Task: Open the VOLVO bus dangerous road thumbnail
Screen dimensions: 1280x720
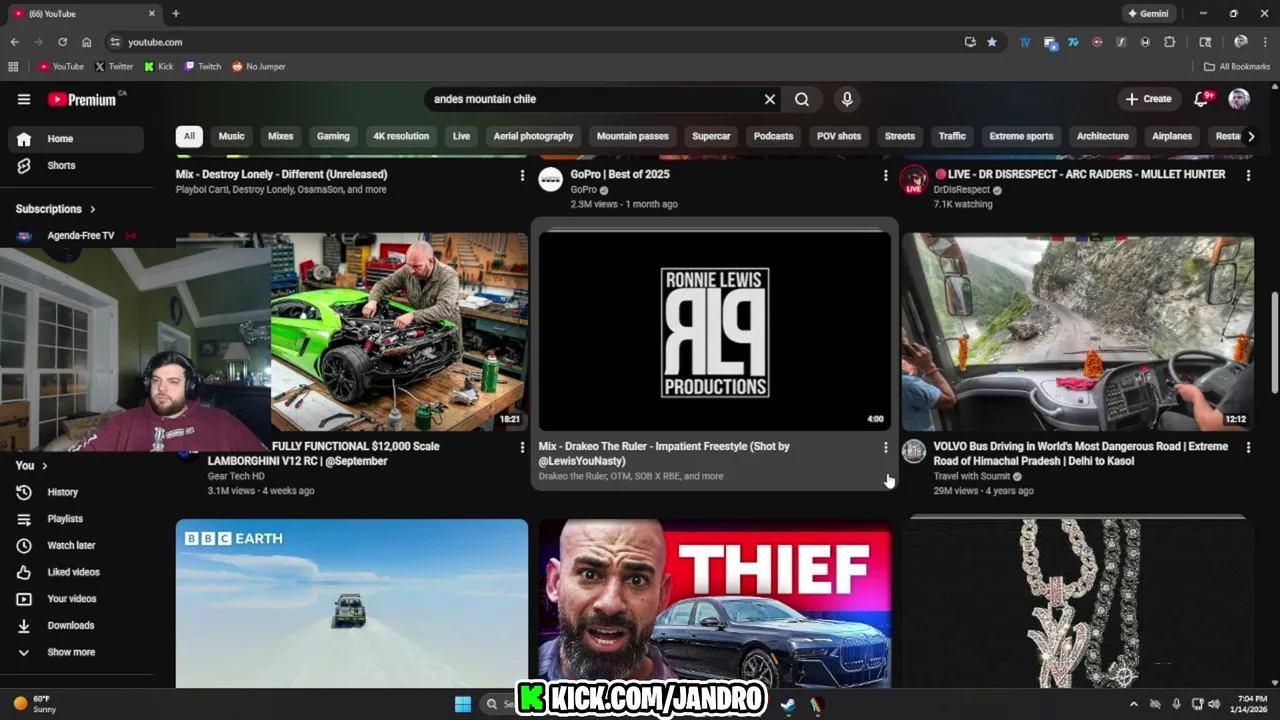Action: coord(1078,332)
